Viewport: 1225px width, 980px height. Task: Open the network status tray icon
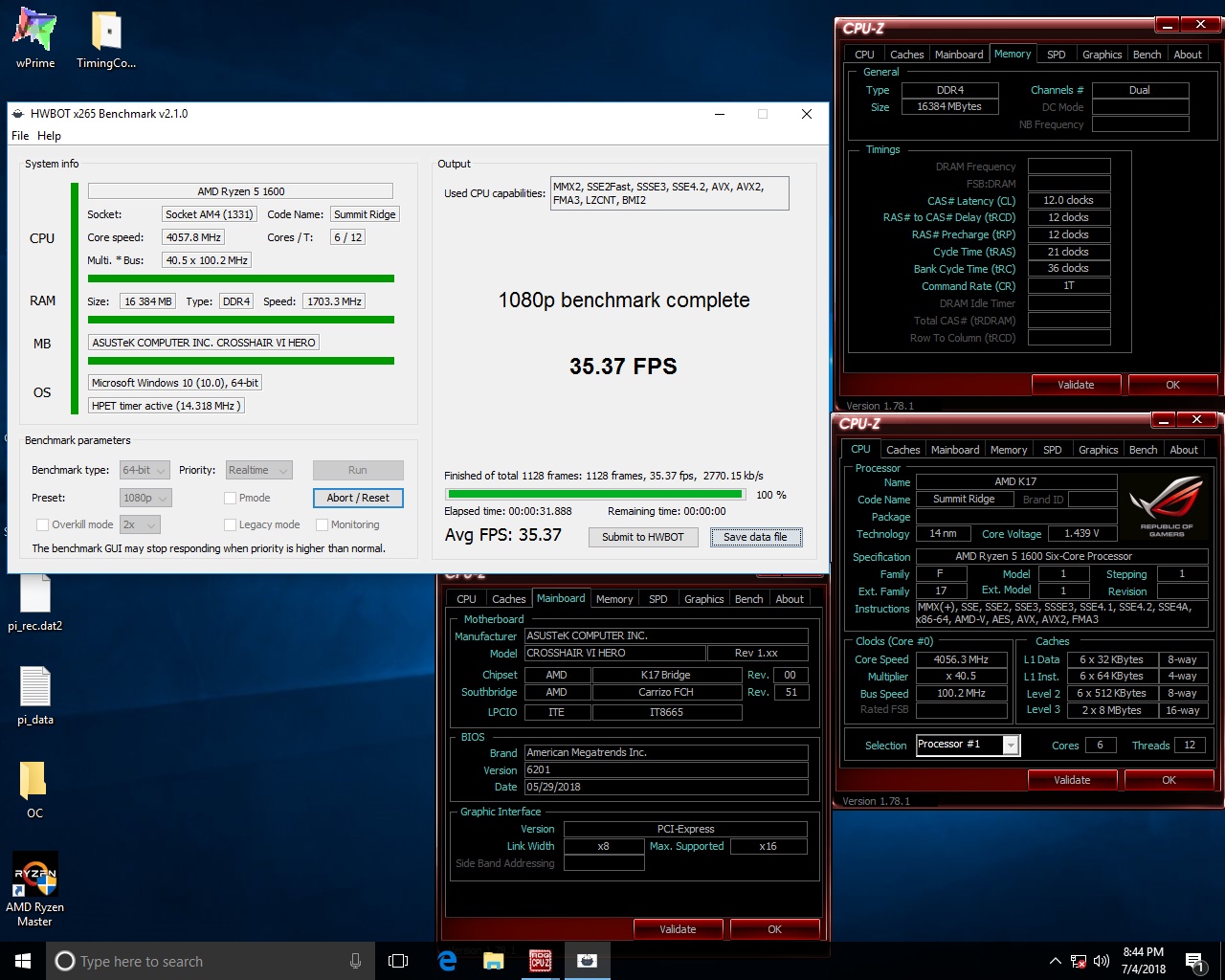(x=1079, y=961)
